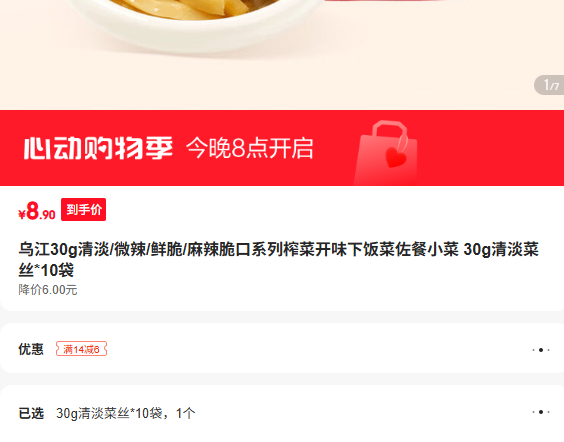View the product photo of pickled vegetable bowl

coord(282,55)
